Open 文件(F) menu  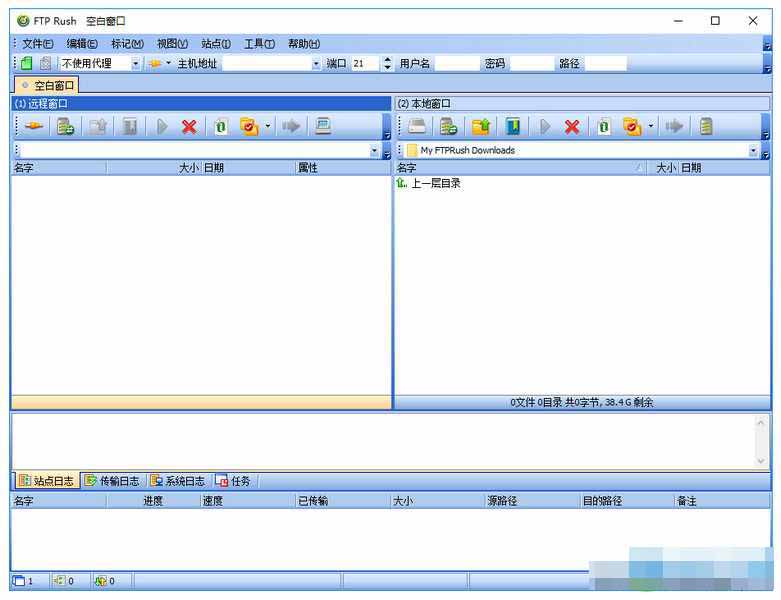point(37,44)
